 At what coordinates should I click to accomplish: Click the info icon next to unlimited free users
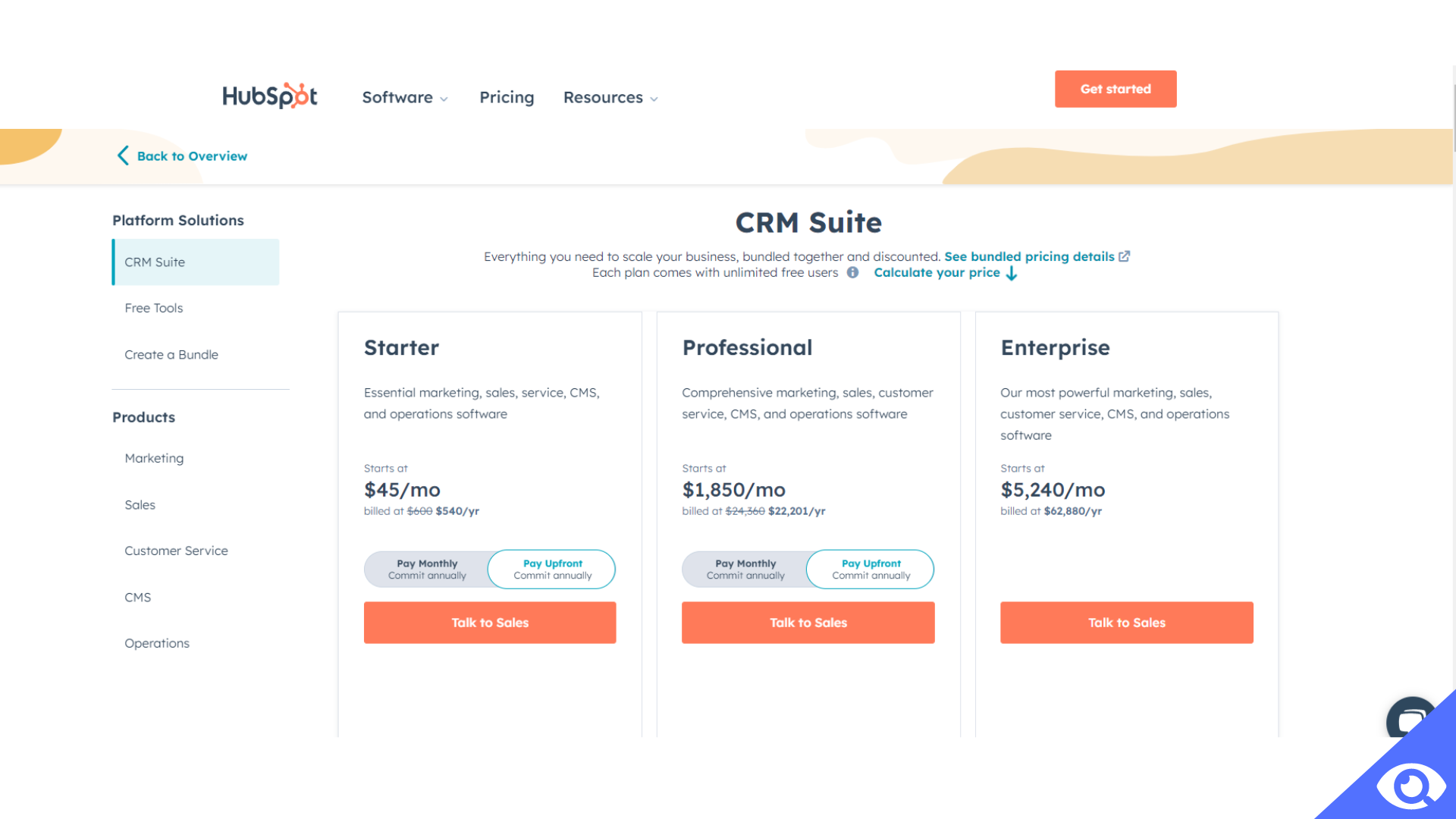click(x=853, y=273)
